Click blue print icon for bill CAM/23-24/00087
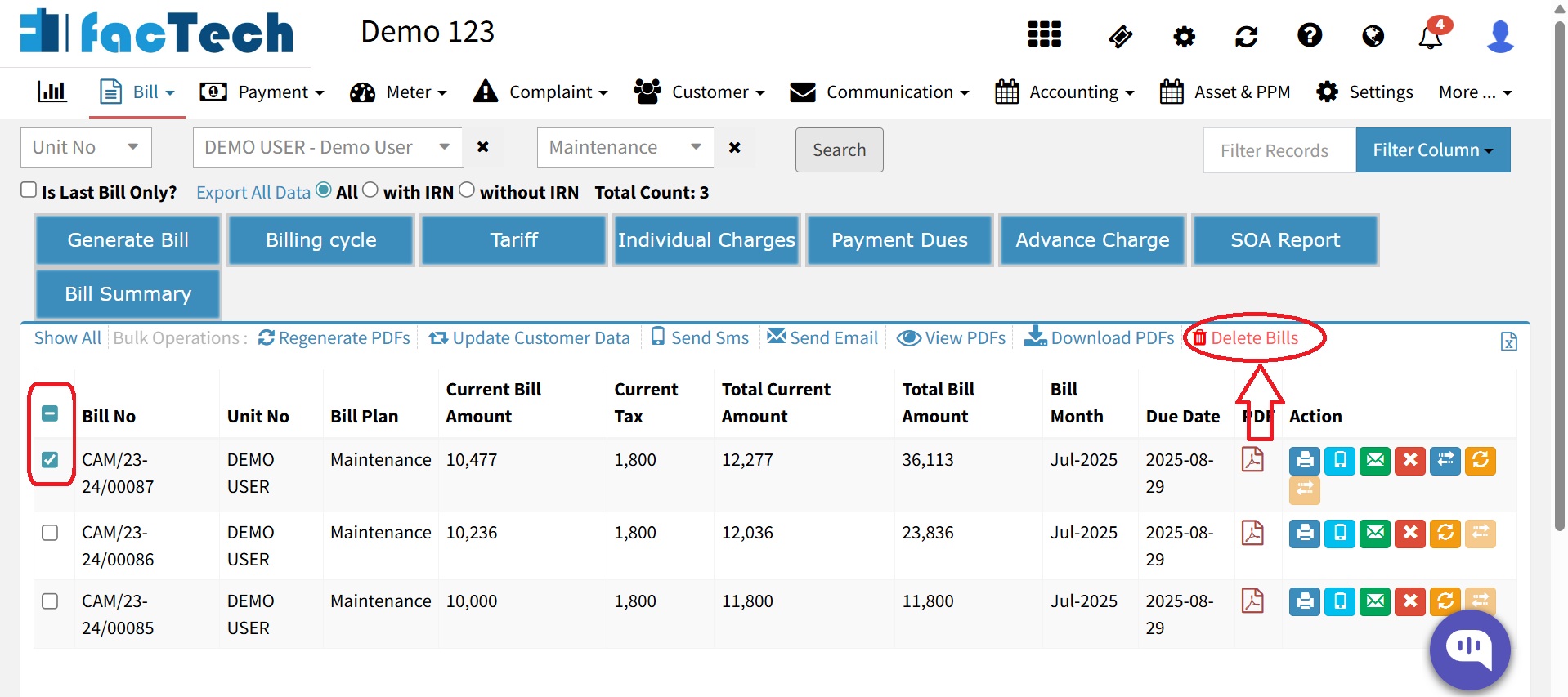This screenshot has width=1568, height=697. coord(1305,461)
